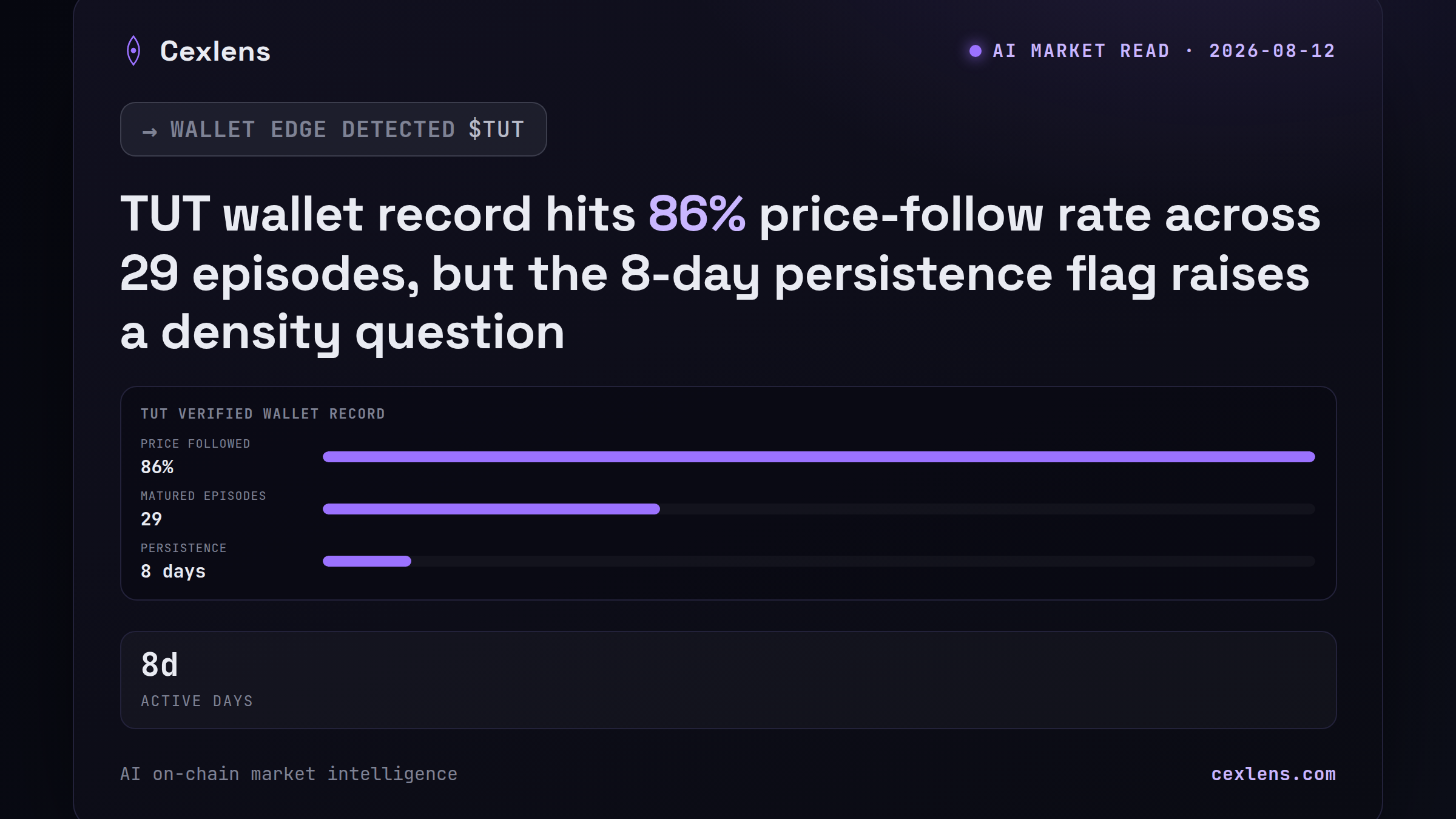Click the AI on-chain market intelligence tagline
This screenshot has height=819, width=1456.
click(x=289, y=774)
